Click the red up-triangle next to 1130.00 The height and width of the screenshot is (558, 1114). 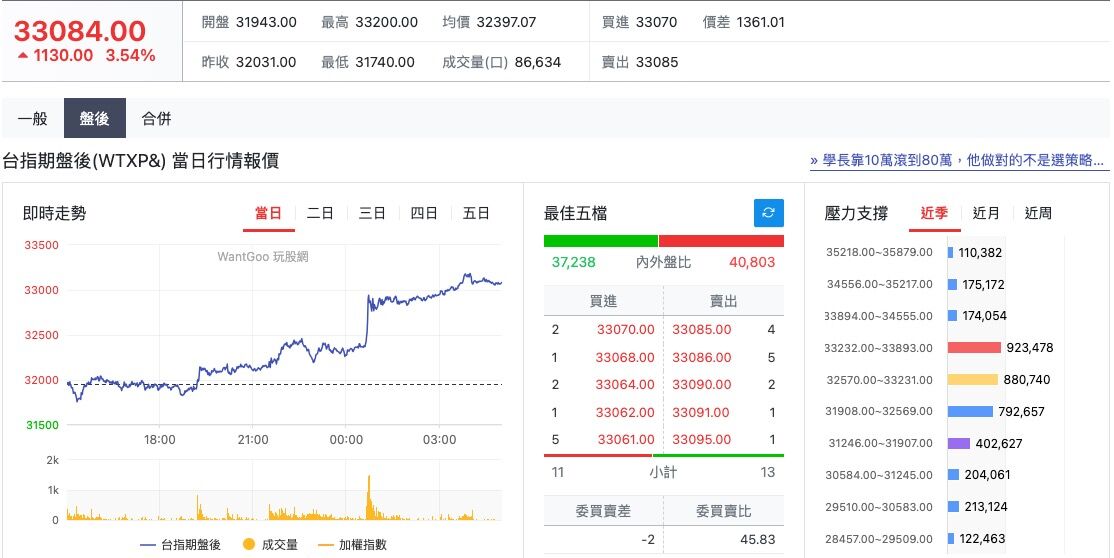[22, 56]
